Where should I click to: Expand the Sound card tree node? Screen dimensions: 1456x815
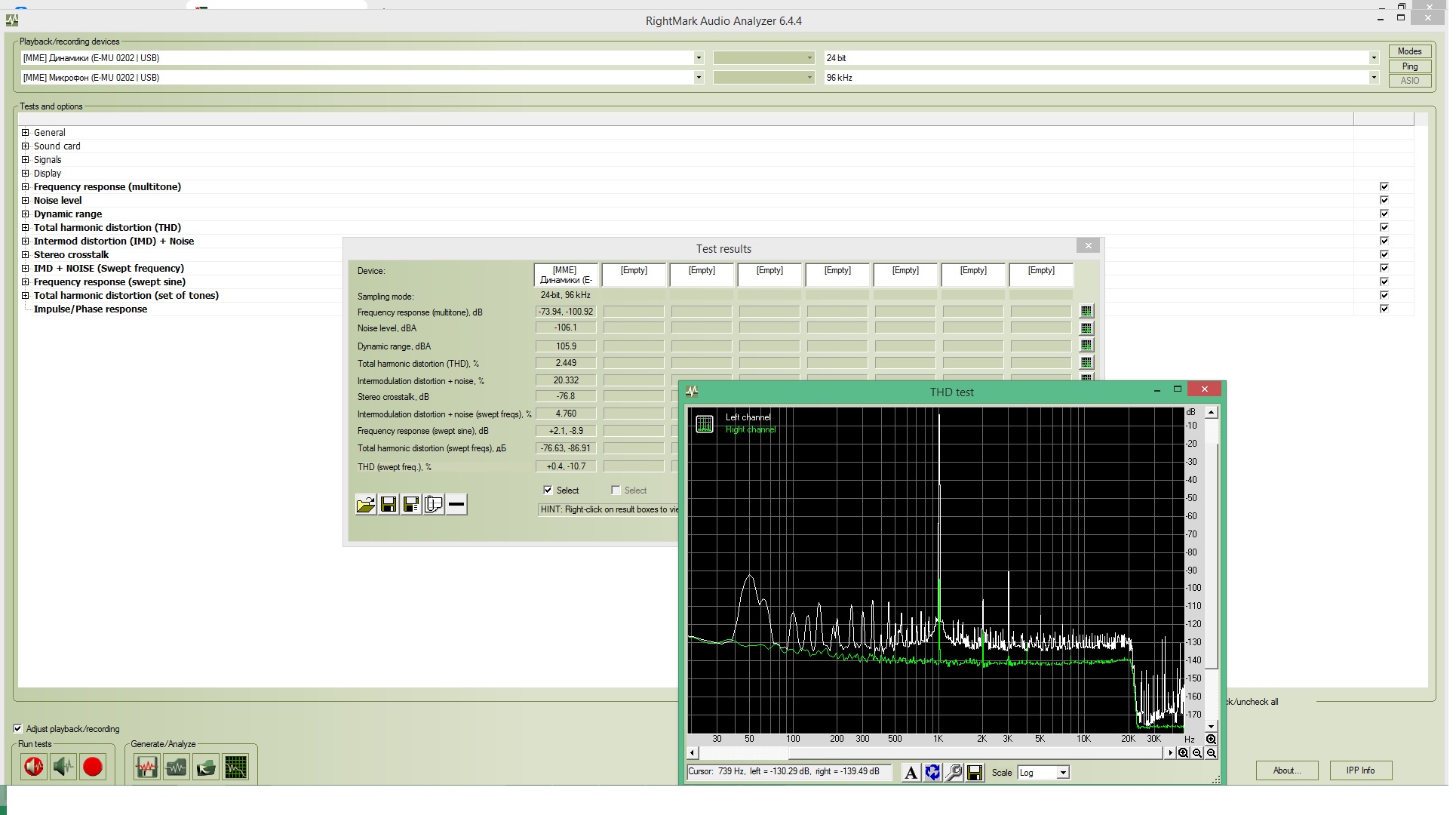(x=25, y=146)
